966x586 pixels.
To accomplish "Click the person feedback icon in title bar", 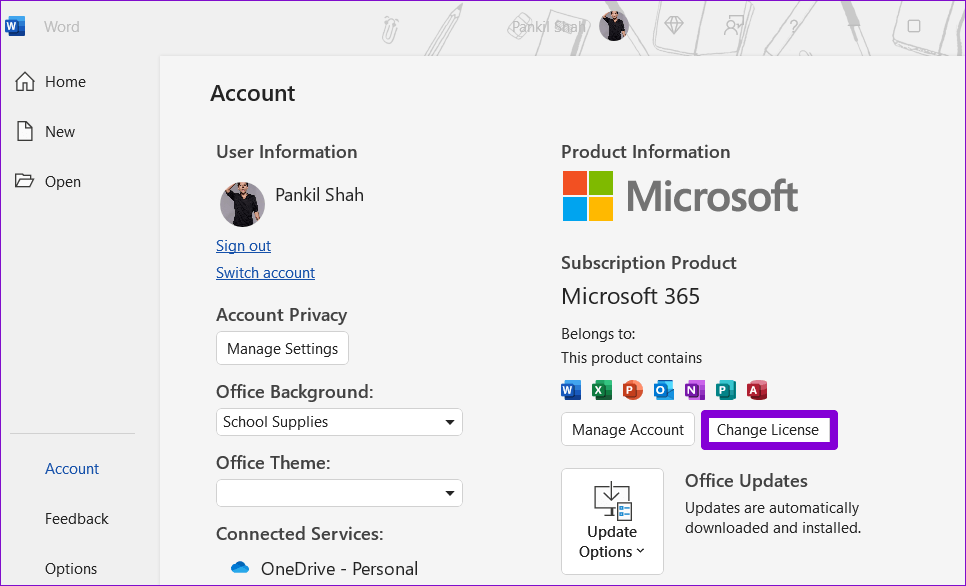I will (733, 26).
